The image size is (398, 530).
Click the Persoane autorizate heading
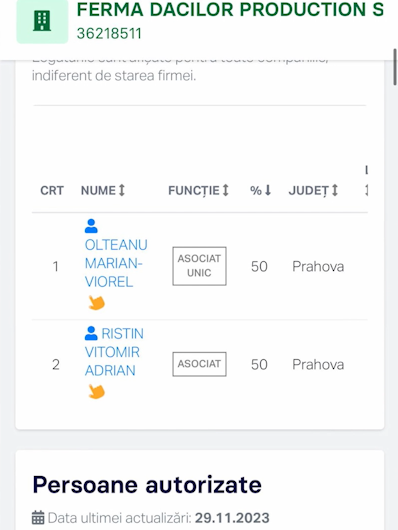tap(147, 485)
